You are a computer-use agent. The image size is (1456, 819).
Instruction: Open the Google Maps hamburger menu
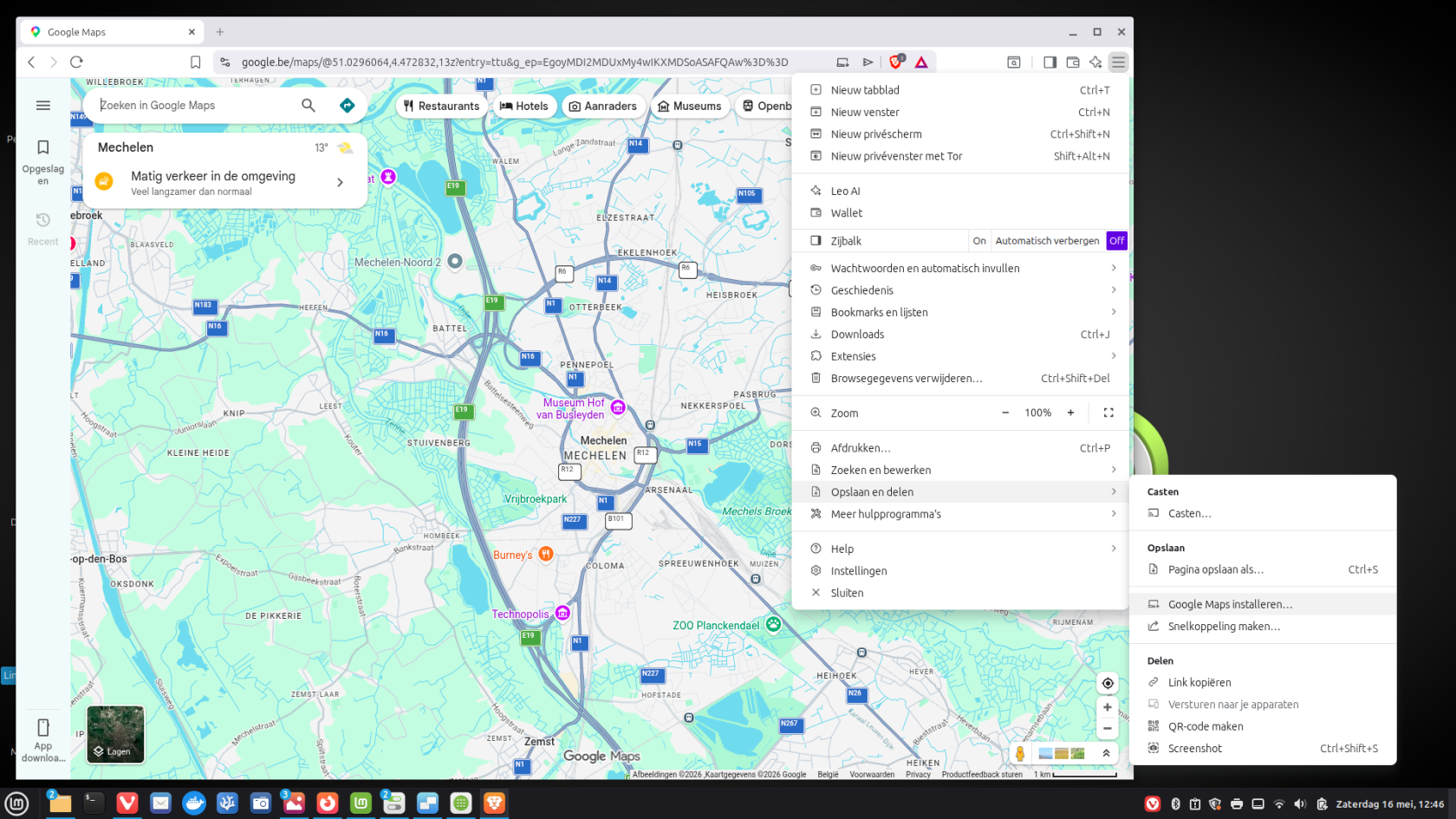pyautogui.click(x=43, y=106)
